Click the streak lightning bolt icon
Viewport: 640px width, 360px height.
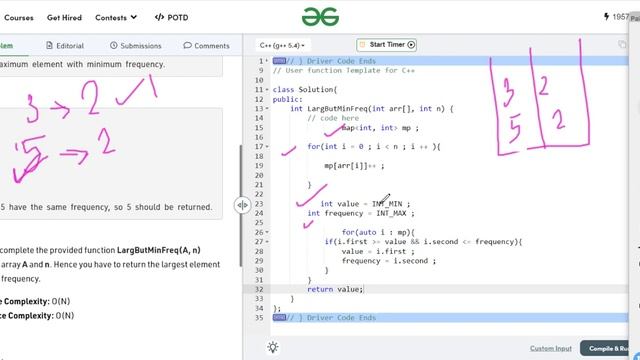[606, 17]
